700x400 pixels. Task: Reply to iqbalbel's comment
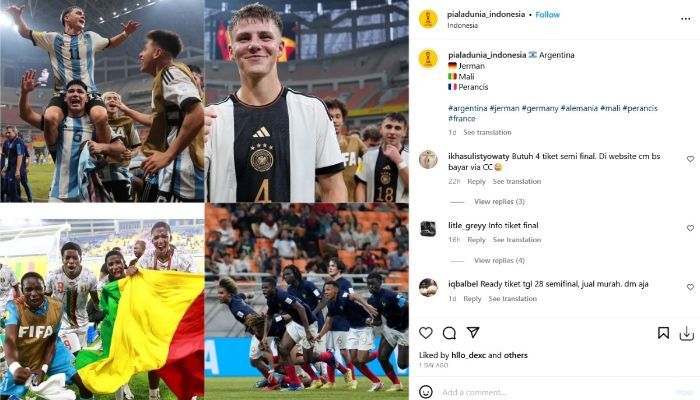[472, 299]
